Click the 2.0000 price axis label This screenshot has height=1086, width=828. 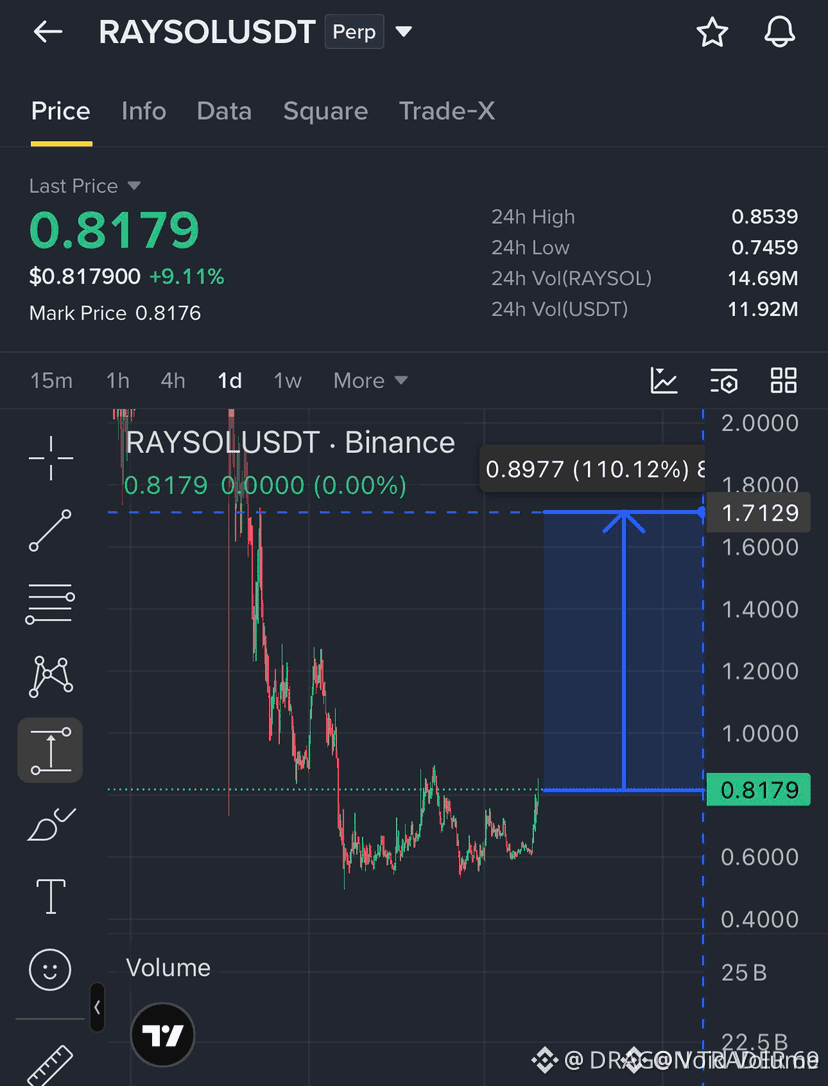pyautogui.click(x=759, y=422)
